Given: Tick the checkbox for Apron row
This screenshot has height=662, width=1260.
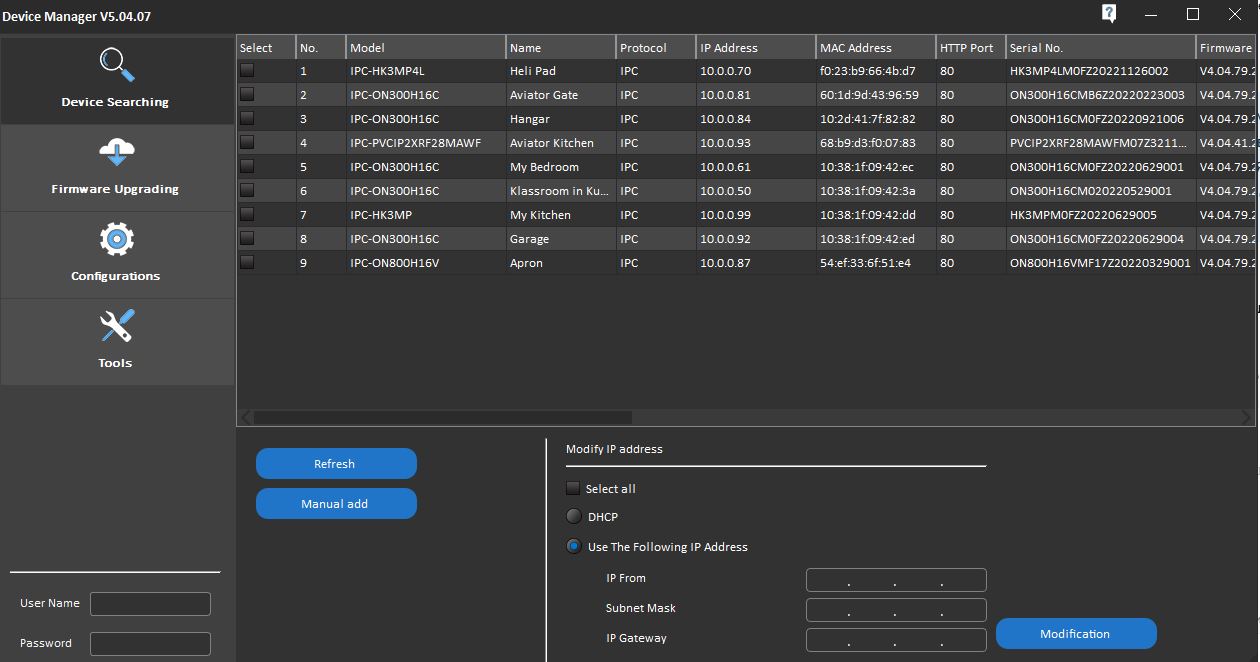Looking at the screenshot, I should pos(247,262).
